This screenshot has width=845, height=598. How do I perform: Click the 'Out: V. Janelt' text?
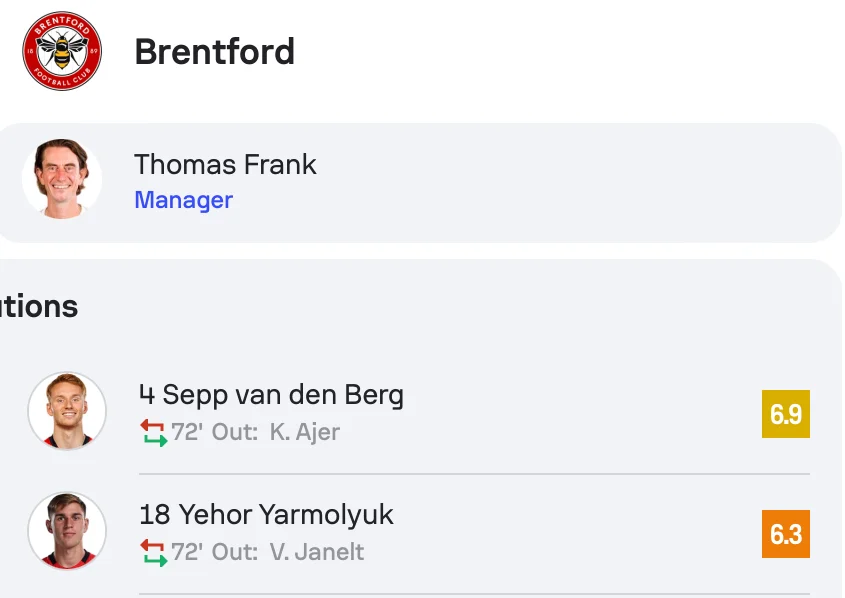pyautogui.click(x=288, y=553)
